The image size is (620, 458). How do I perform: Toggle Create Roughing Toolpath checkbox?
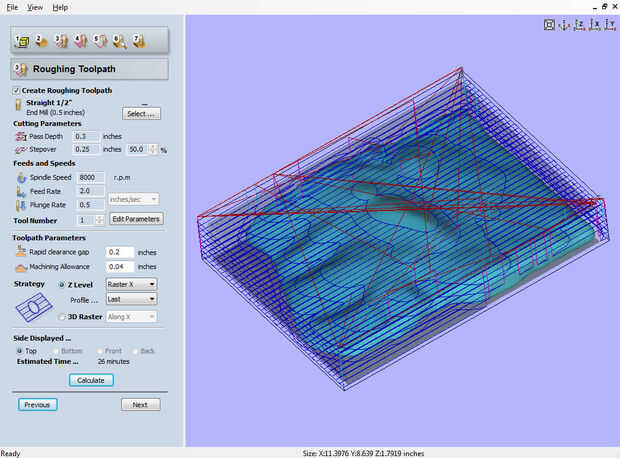pyautogui.click(x=16, y=91)
